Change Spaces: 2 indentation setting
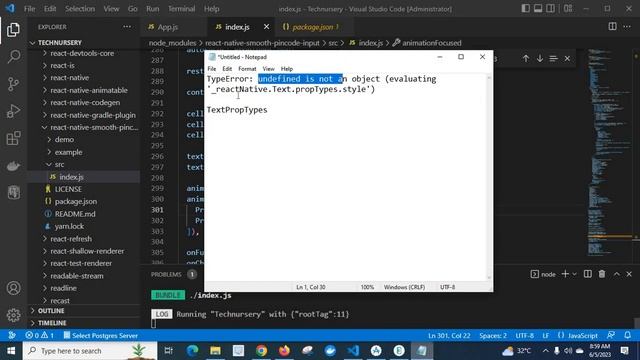This screenshot has width=640, height=360. click(x=493, y=336)
